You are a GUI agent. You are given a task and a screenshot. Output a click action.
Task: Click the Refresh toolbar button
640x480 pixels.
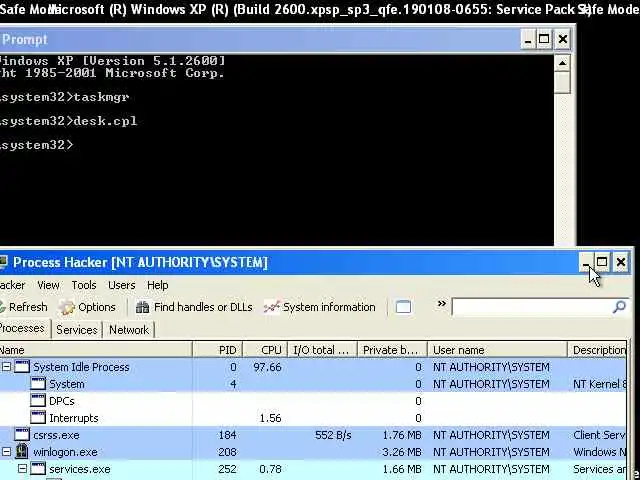coord(23,307)
